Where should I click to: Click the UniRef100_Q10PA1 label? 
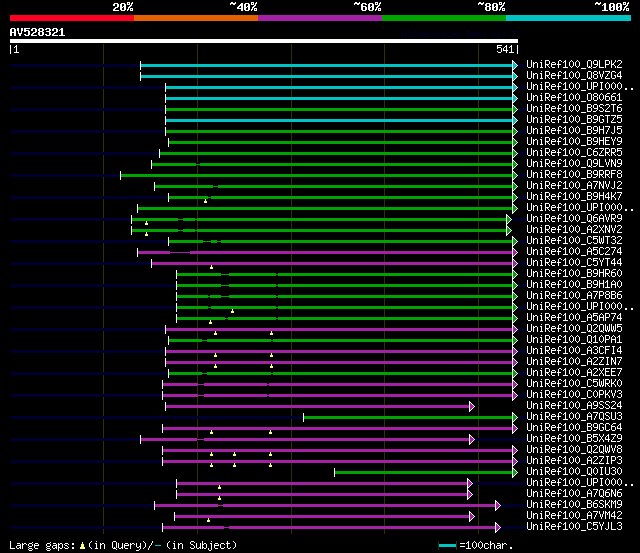coord(574,340)
